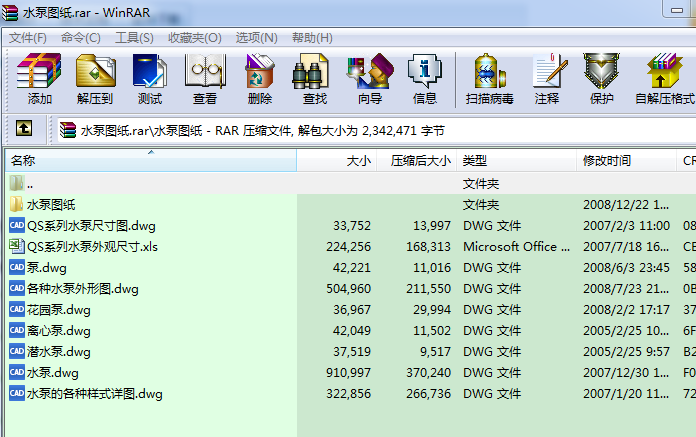Sort by 大小 column header
The height and width of the screenshot is (437, 696).
[336, 161]
